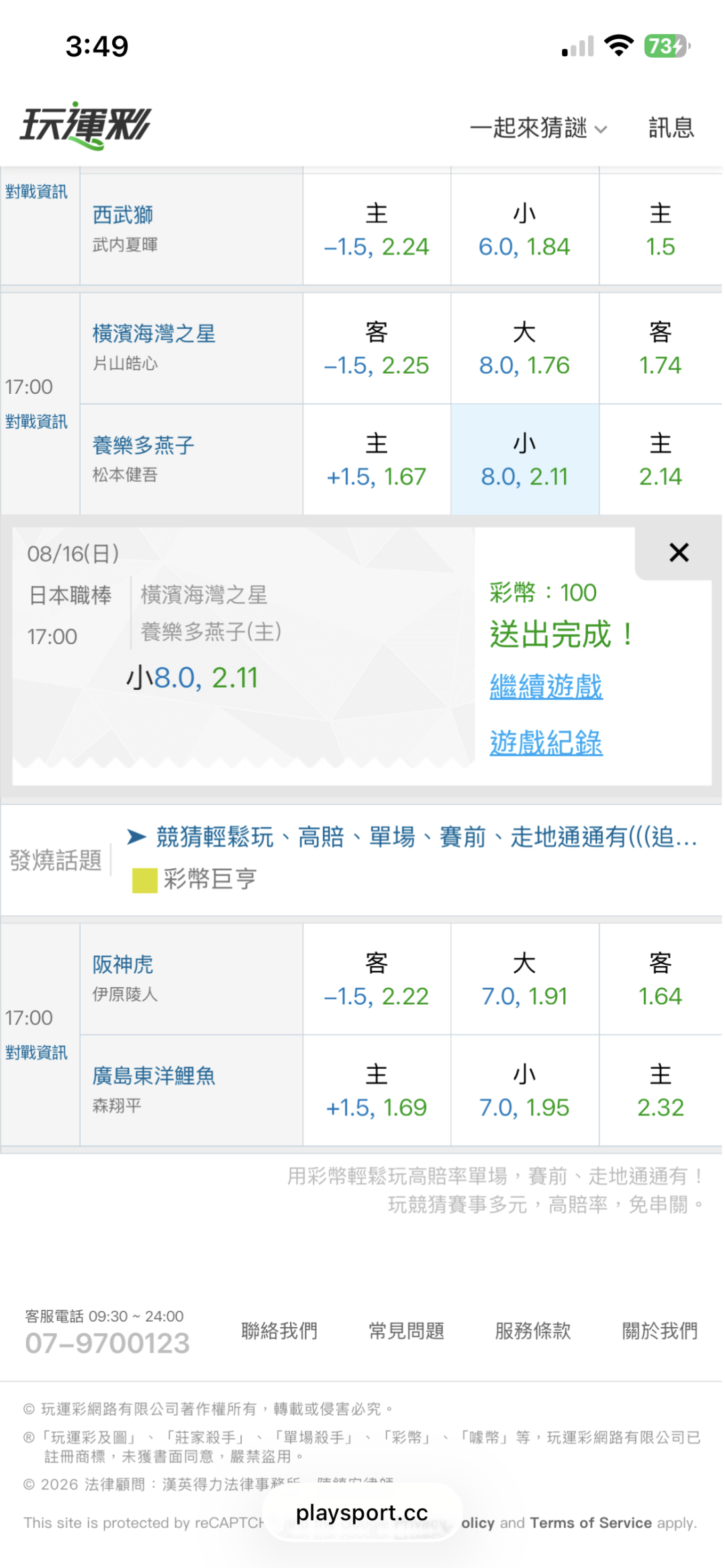Tap the playsport.cc address pill
The image size is (725, 1568).
click(362, 1512)
